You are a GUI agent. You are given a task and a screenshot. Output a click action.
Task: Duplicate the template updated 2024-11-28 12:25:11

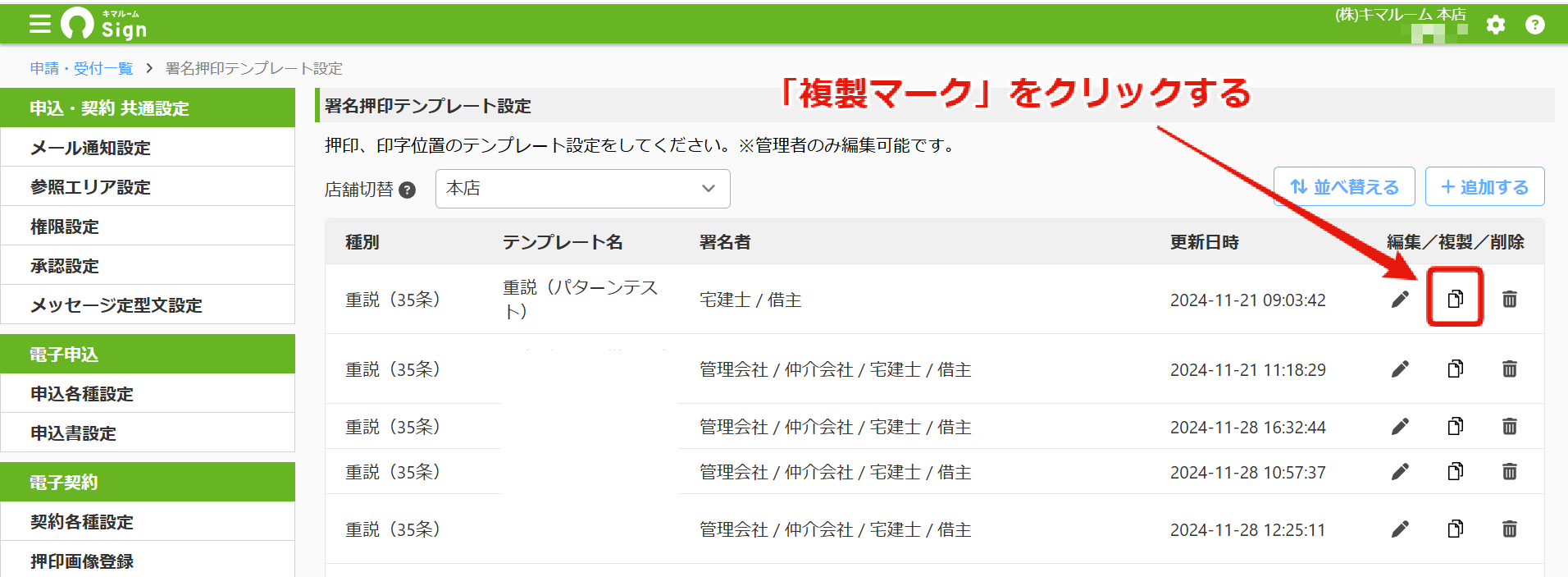1455,529
